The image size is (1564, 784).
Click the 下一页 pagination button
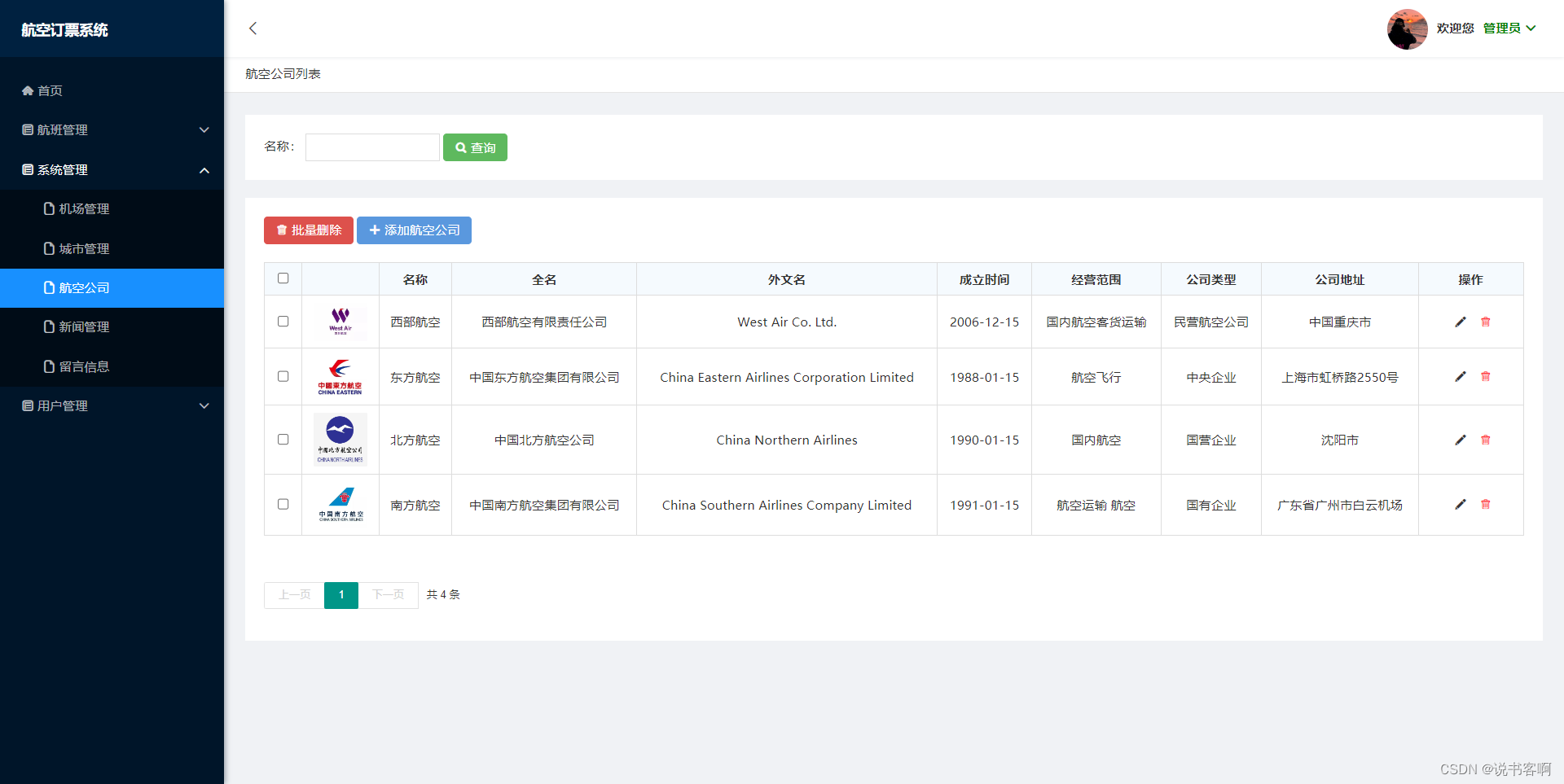(389, 595)
